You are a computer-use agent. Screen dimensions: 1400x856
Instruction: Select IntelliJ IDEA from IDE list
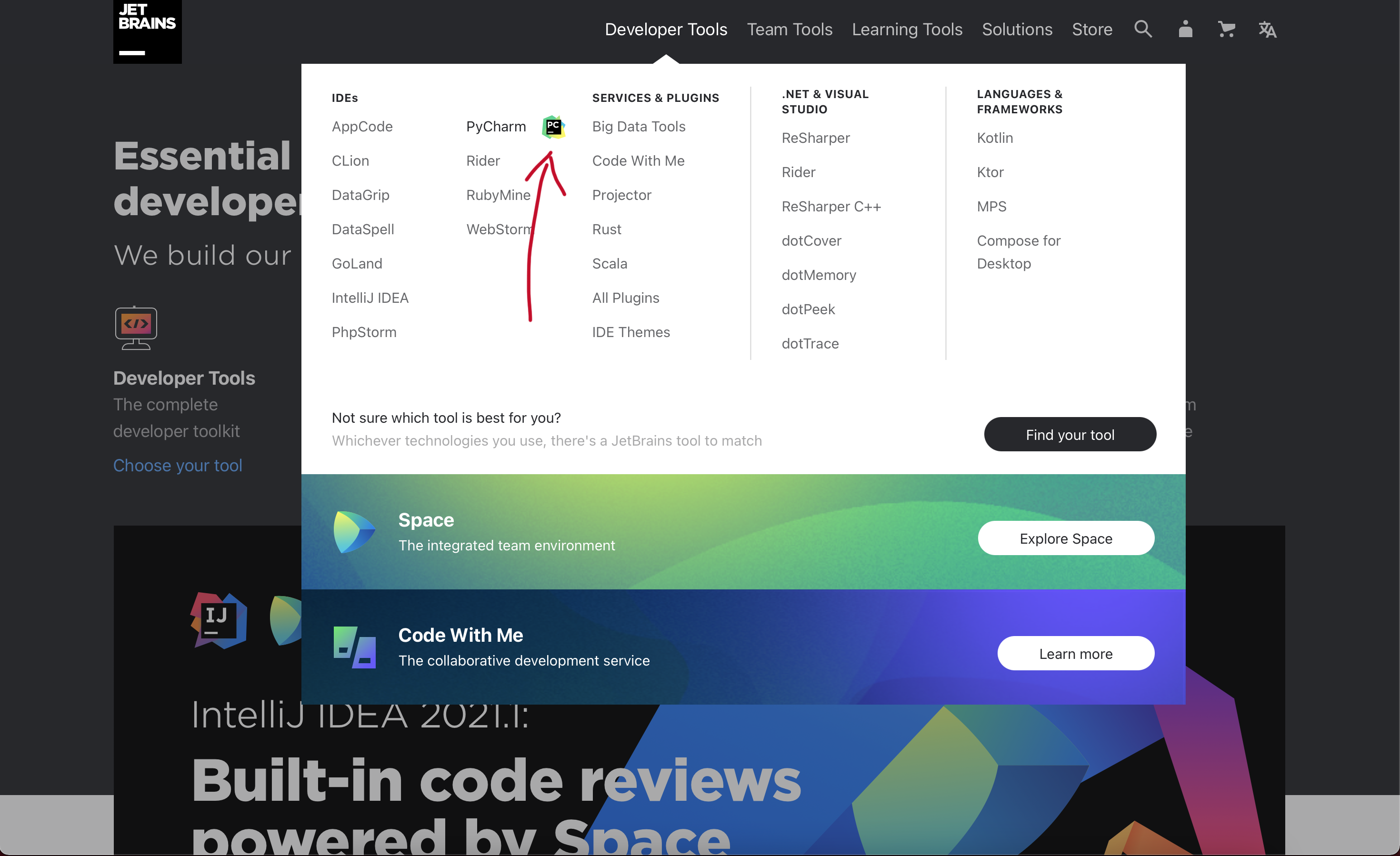(370, 297)
